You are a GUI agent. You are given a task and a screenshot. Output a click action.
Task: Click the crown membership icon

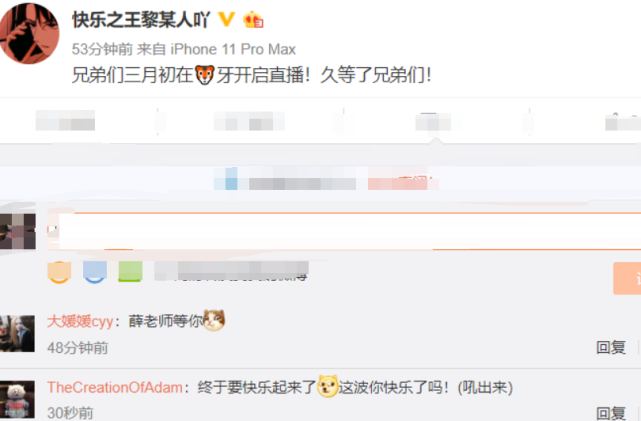tap(253, 20)
